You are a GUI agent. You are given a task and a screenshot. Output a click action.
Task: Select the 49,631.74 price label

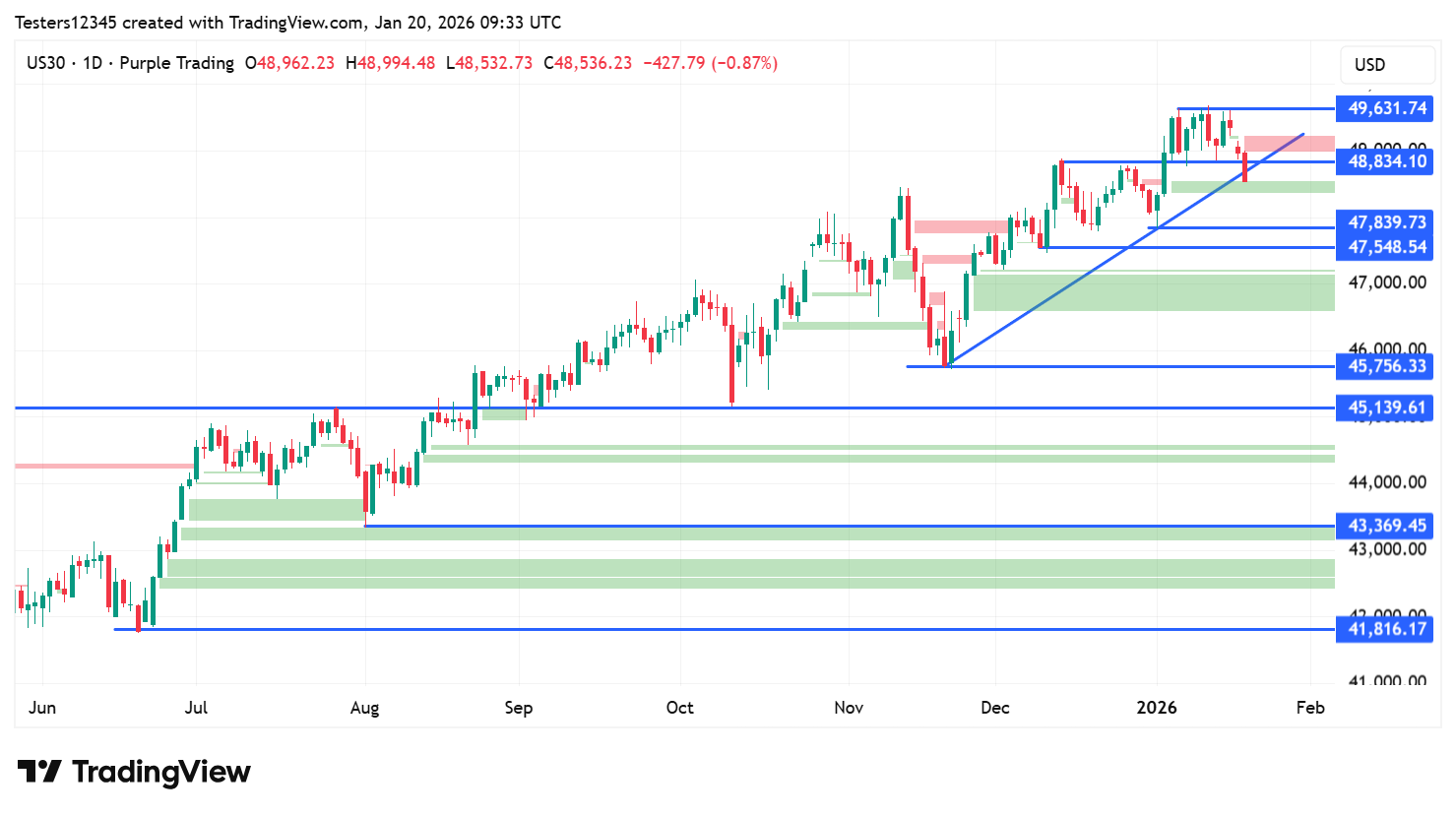point(1386,108)
